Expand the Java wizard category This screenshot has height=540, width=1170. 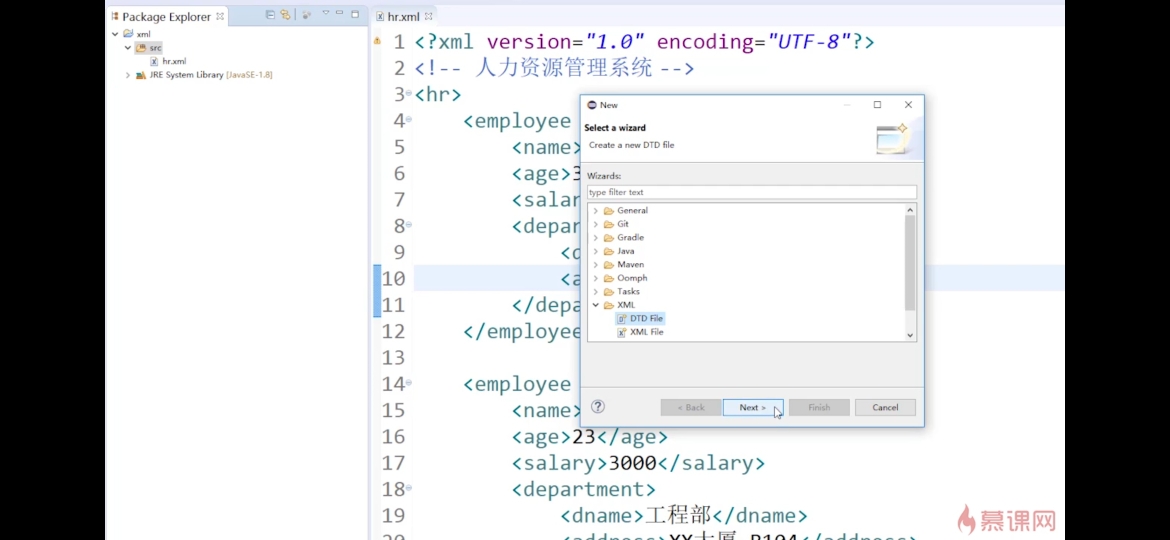tap(595, 251)
